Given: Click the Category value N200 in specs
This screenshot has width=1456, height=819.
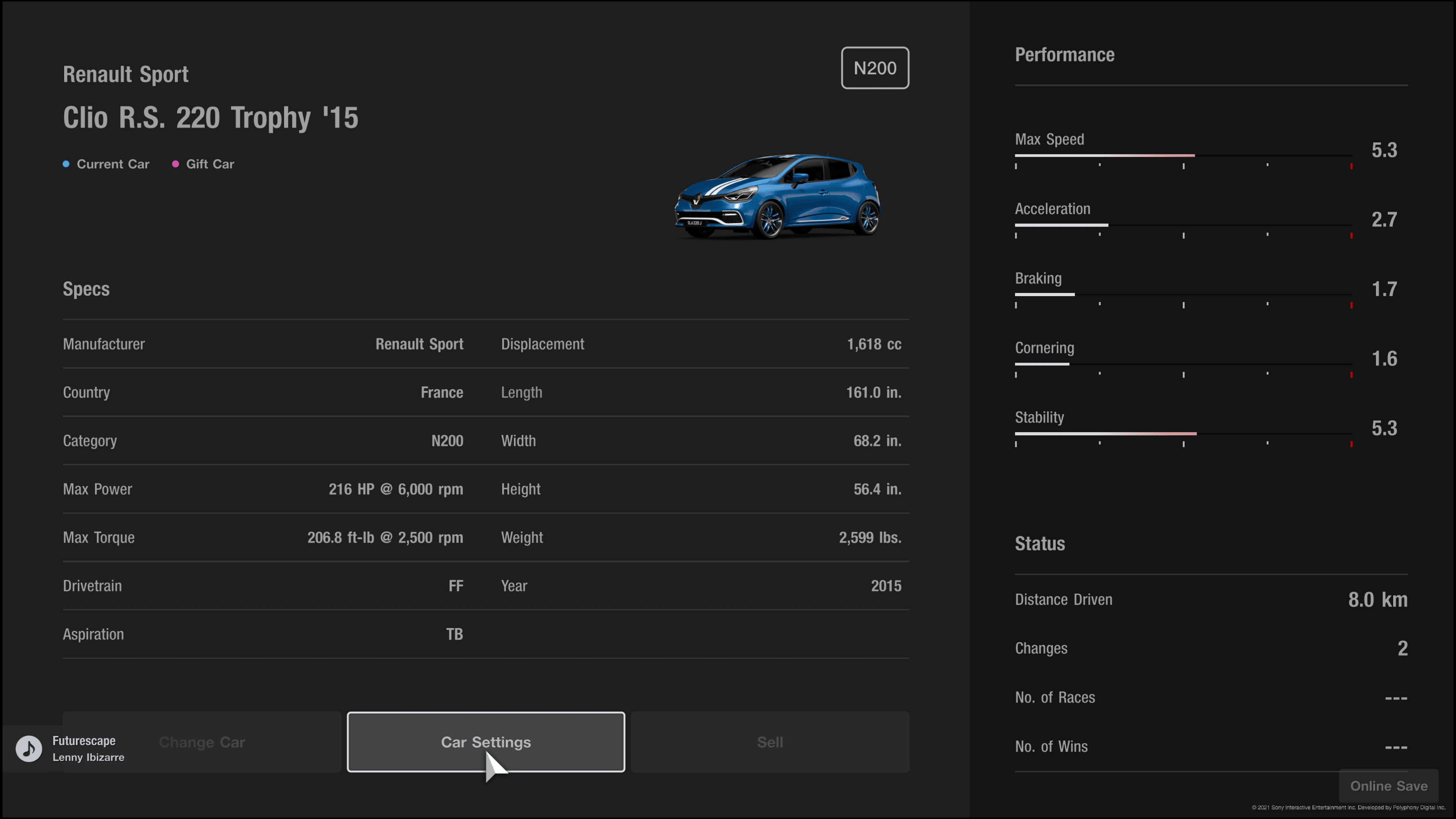Looking at the screenshot, I should pyautogui.click(x=447, y=441).
